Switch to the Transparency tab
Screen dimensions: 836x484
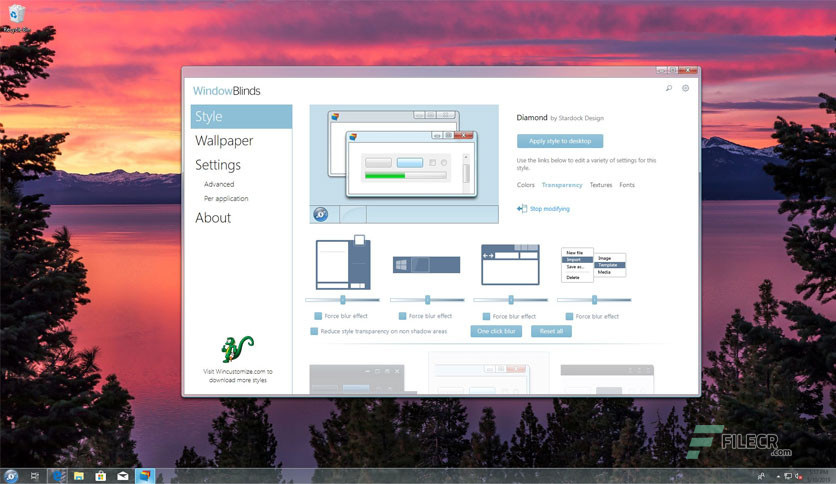561,185
